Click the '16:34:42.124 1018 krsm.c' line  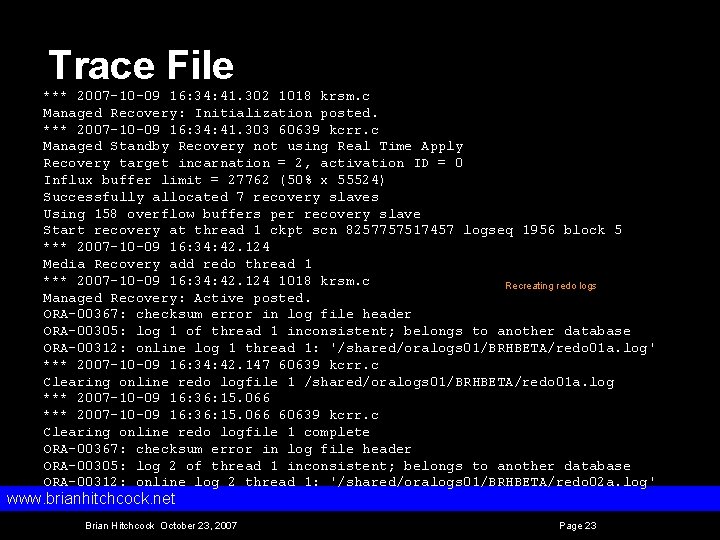tap(206, 281)
